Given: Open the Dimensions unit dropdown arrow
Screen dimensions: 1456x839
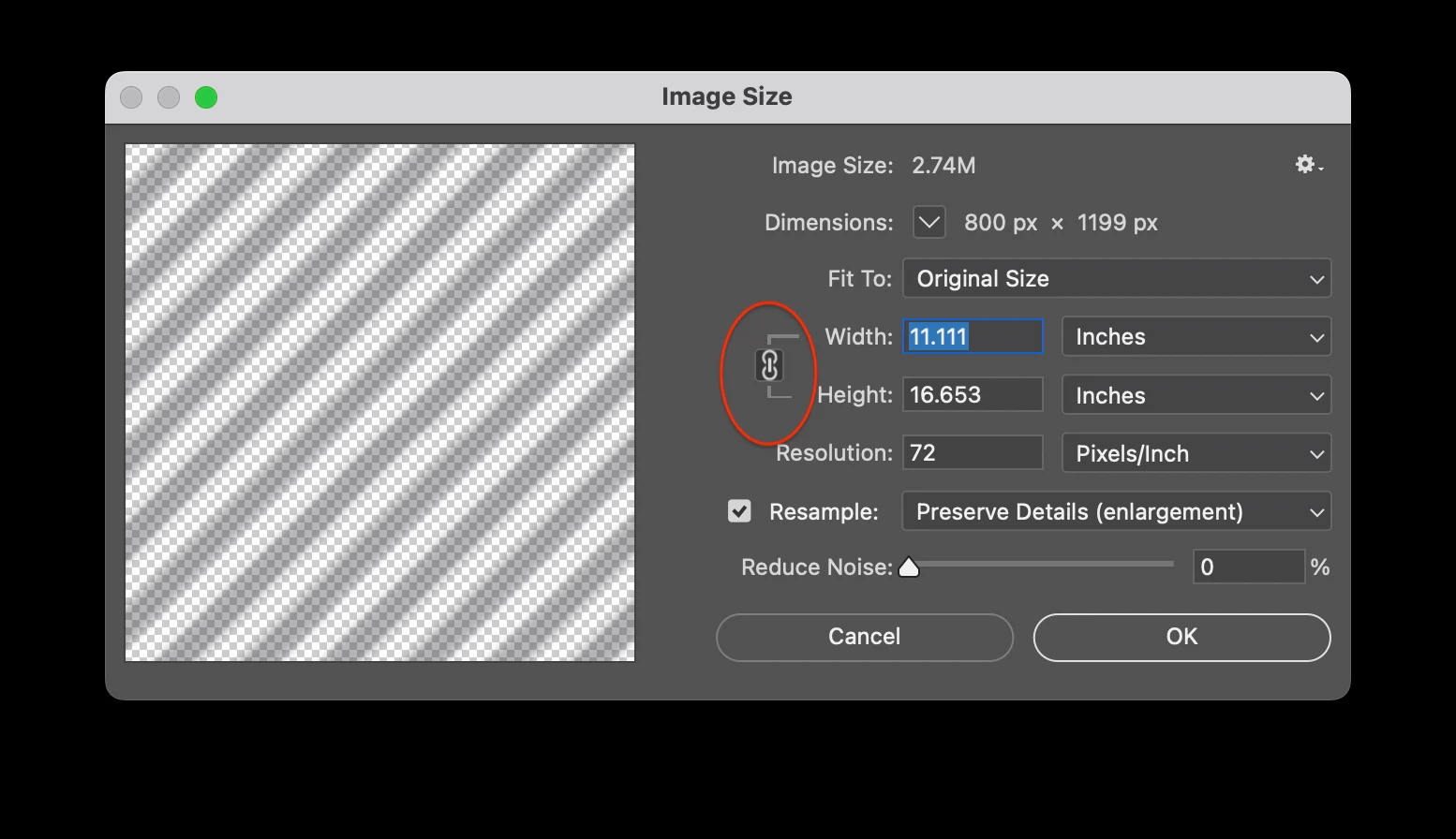Looking at the screenshot, I should coord(929,223).
